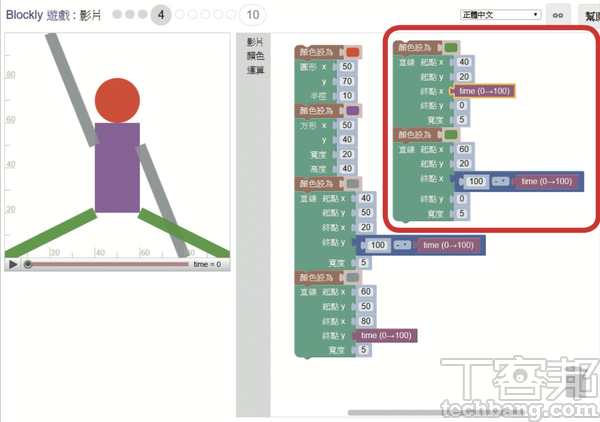Viewport: 600px width, 422px height.
Task: Open minus operator dropdown in gray line
Action: coord(402,245)
